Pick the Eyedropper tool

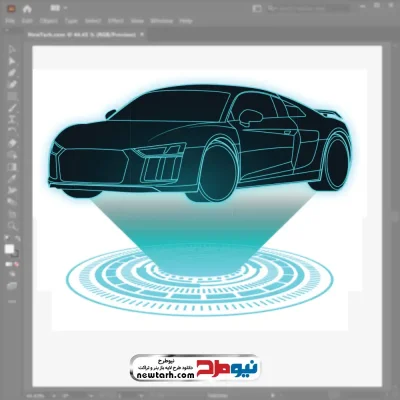tap(12, 178)
